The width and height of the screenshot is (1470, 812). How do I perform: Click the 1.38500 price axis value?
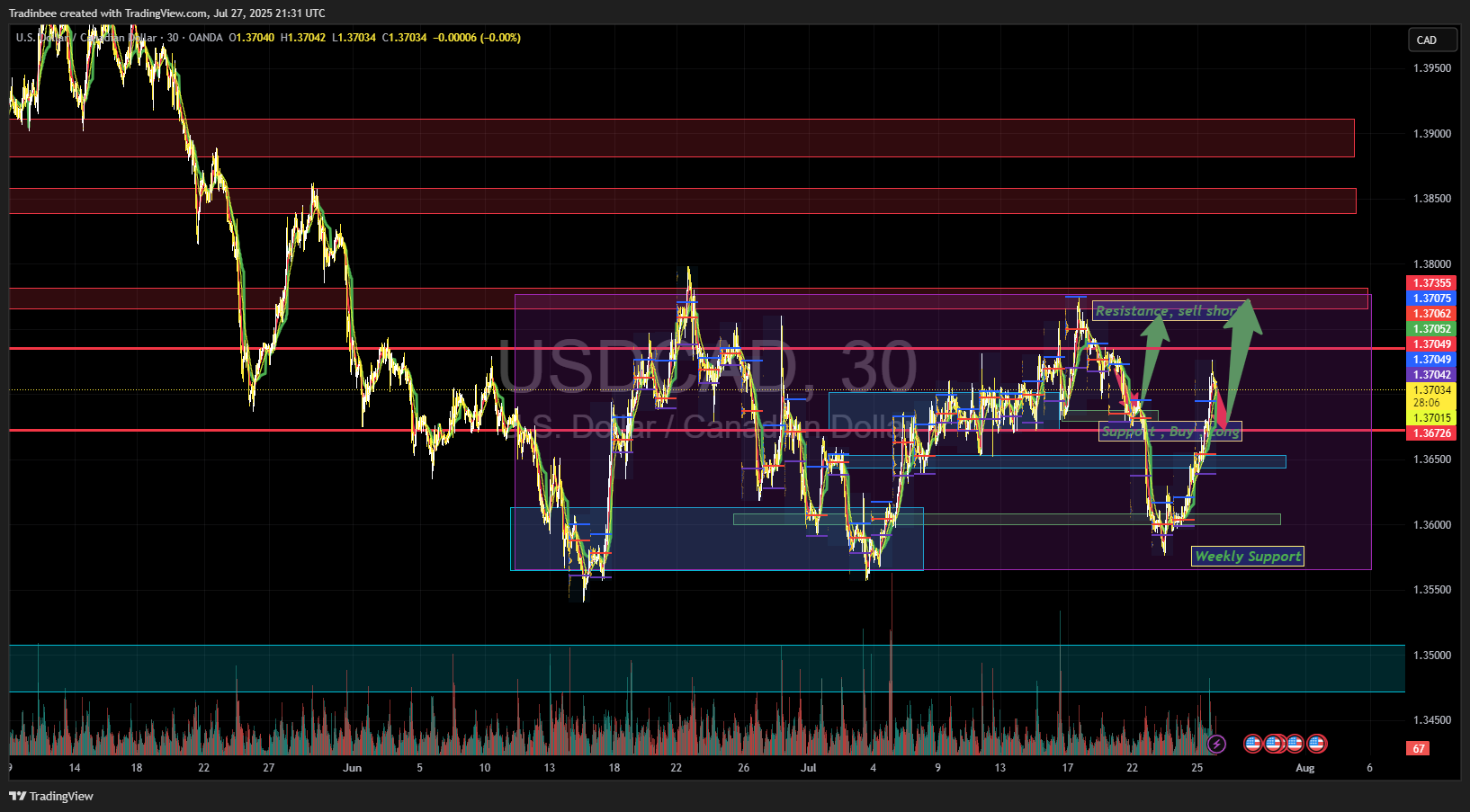1432,199
